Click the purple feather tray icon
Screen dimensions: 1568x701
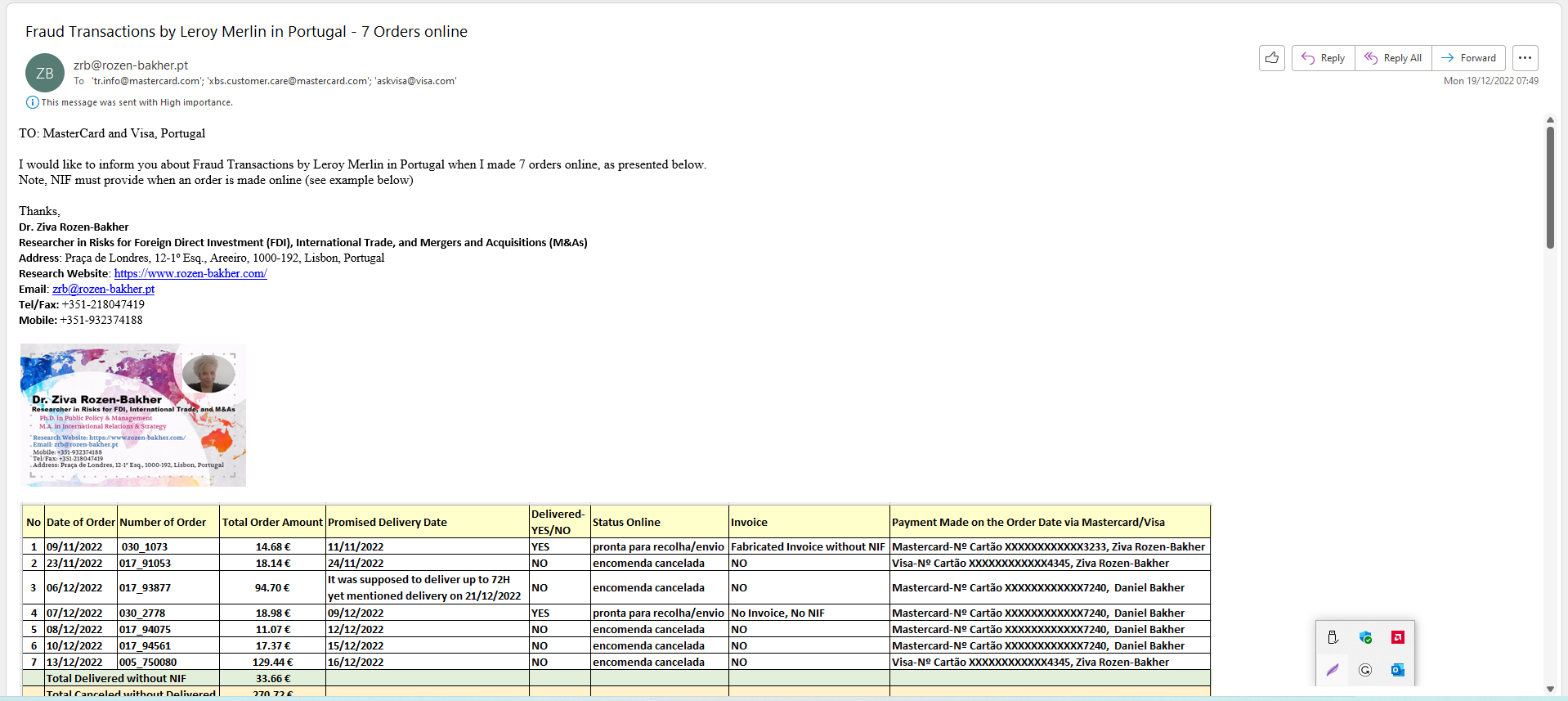pyautogui.click(x=1333, y=670)
